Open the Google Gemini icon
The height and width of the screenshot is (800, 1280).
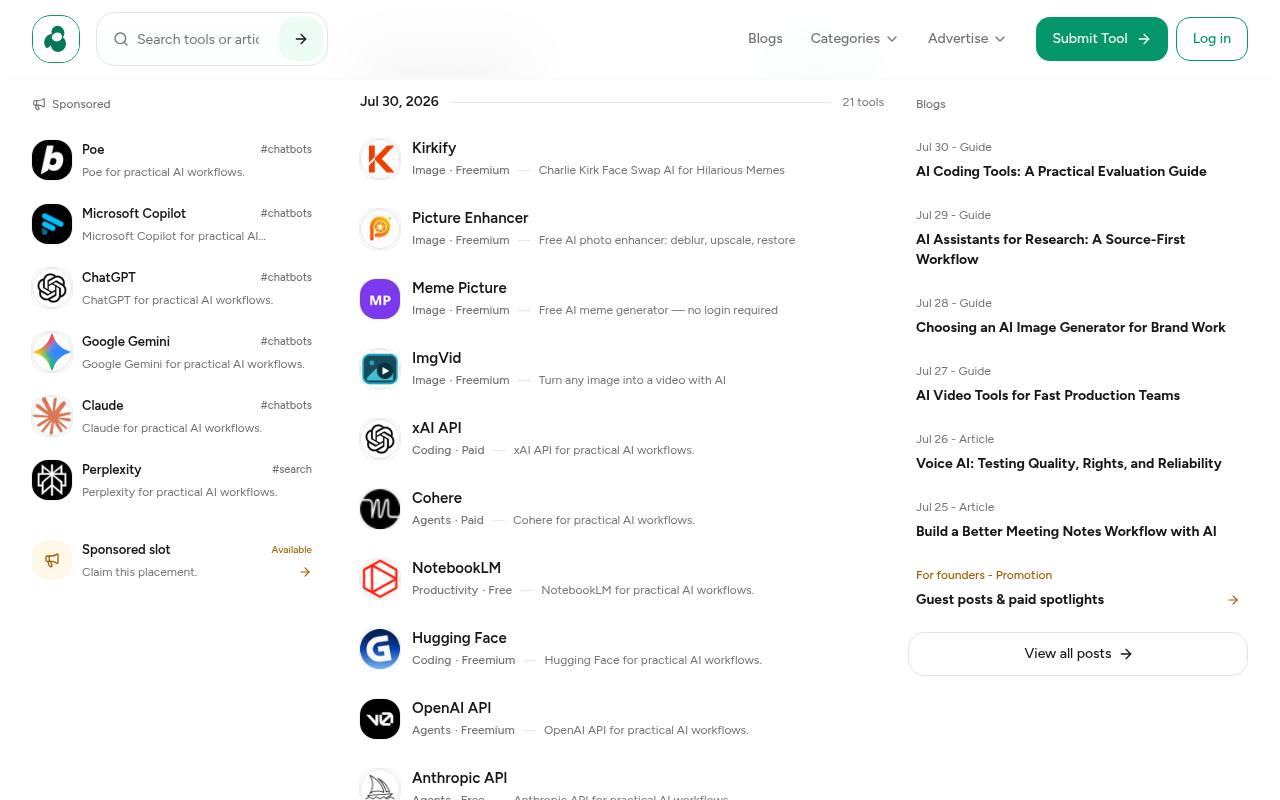[x=52, y=352]
